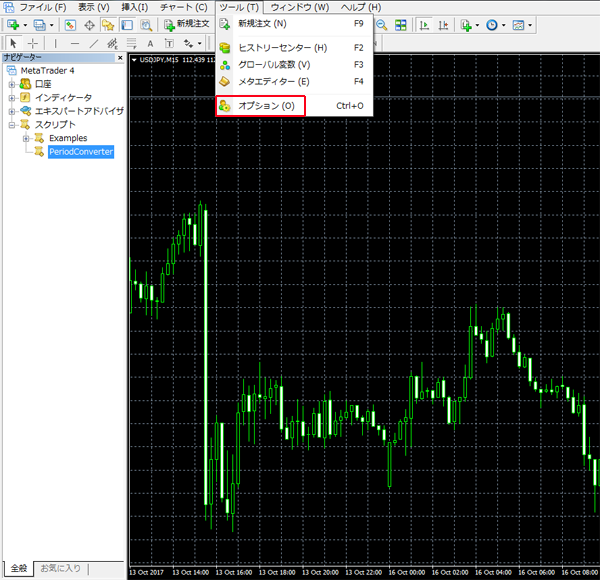Screen dimensions: 600x580
Task: Toggle the Navigator panel star-folder icon
Action: (x=107, y=25)
